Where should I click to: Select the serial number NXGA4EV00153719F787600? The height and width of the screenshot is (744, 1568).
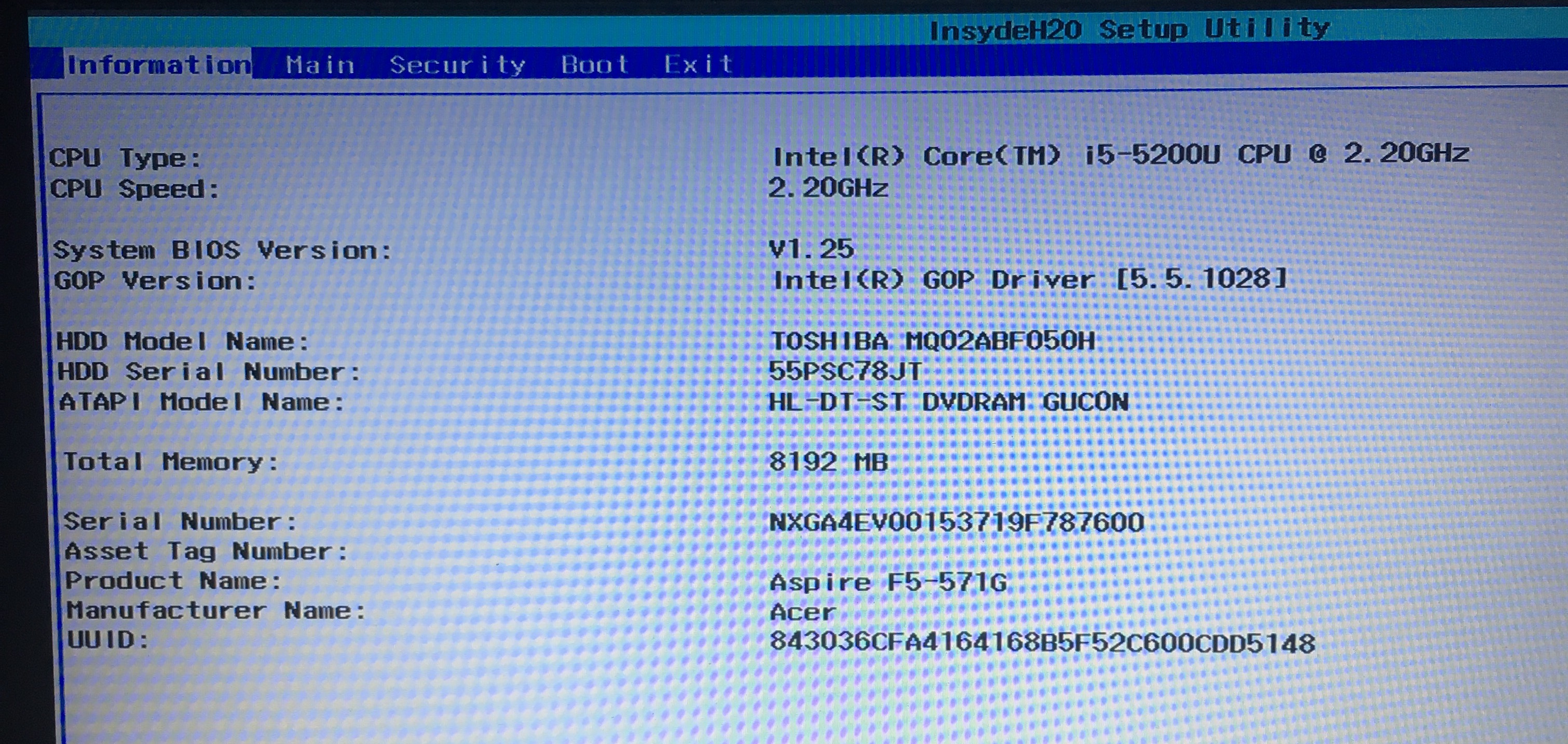pos(956,522)
